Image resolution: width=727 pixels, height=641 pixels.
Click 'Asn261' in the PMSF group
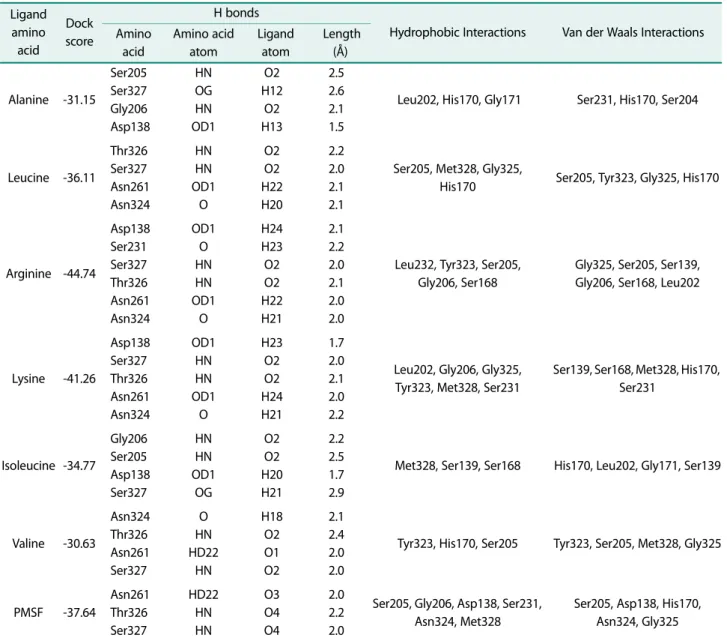130,594
